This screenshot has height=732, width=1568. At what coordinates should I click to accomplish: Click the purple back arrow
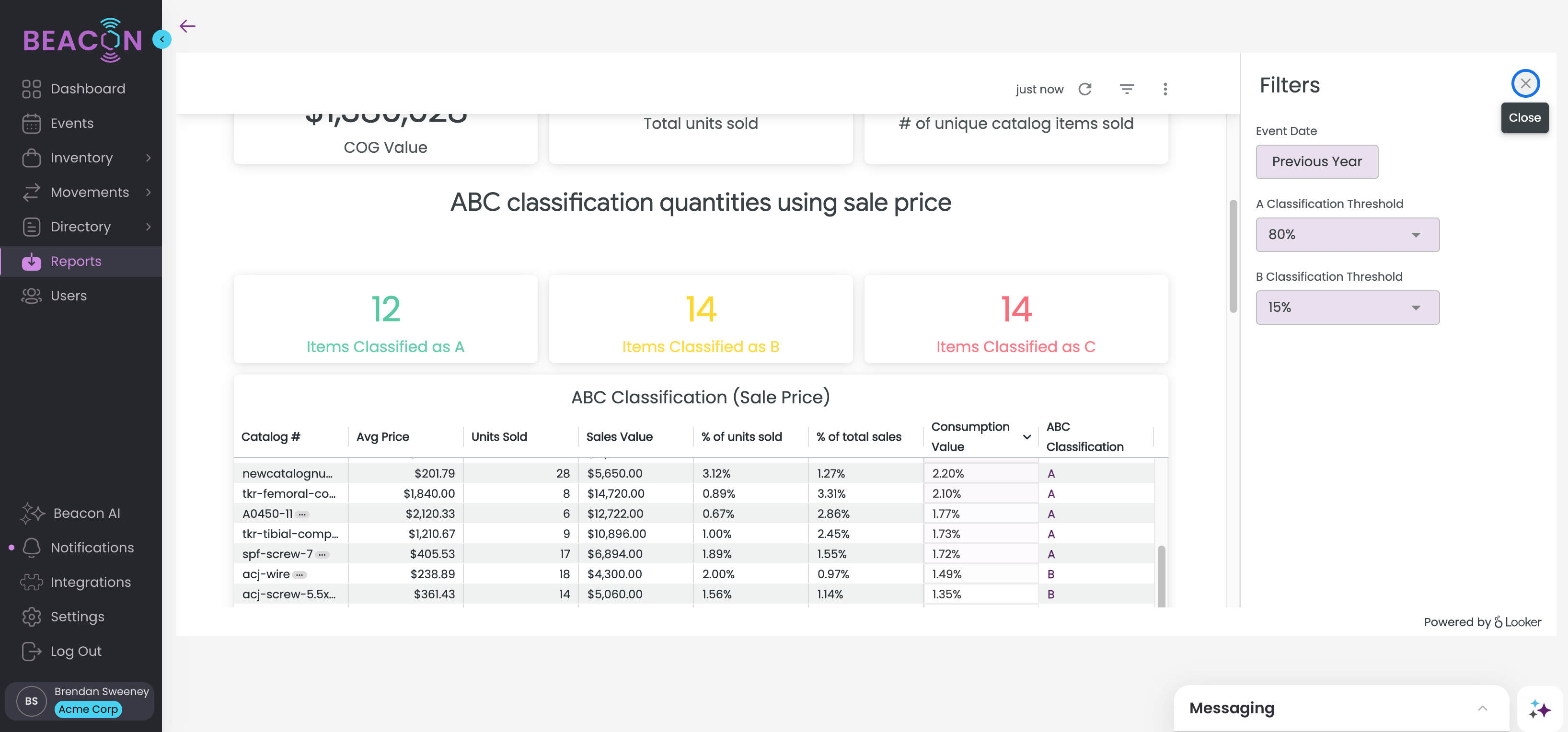point(187,25)
